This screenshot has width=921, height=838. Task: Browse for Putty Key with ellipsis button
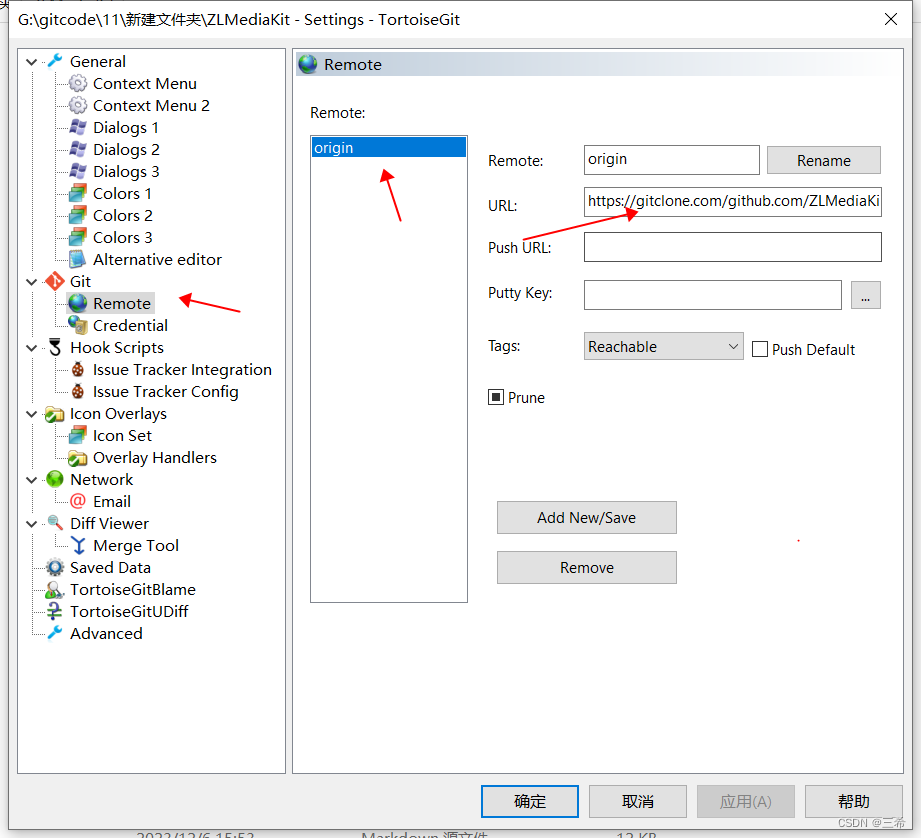pos(865,295)
